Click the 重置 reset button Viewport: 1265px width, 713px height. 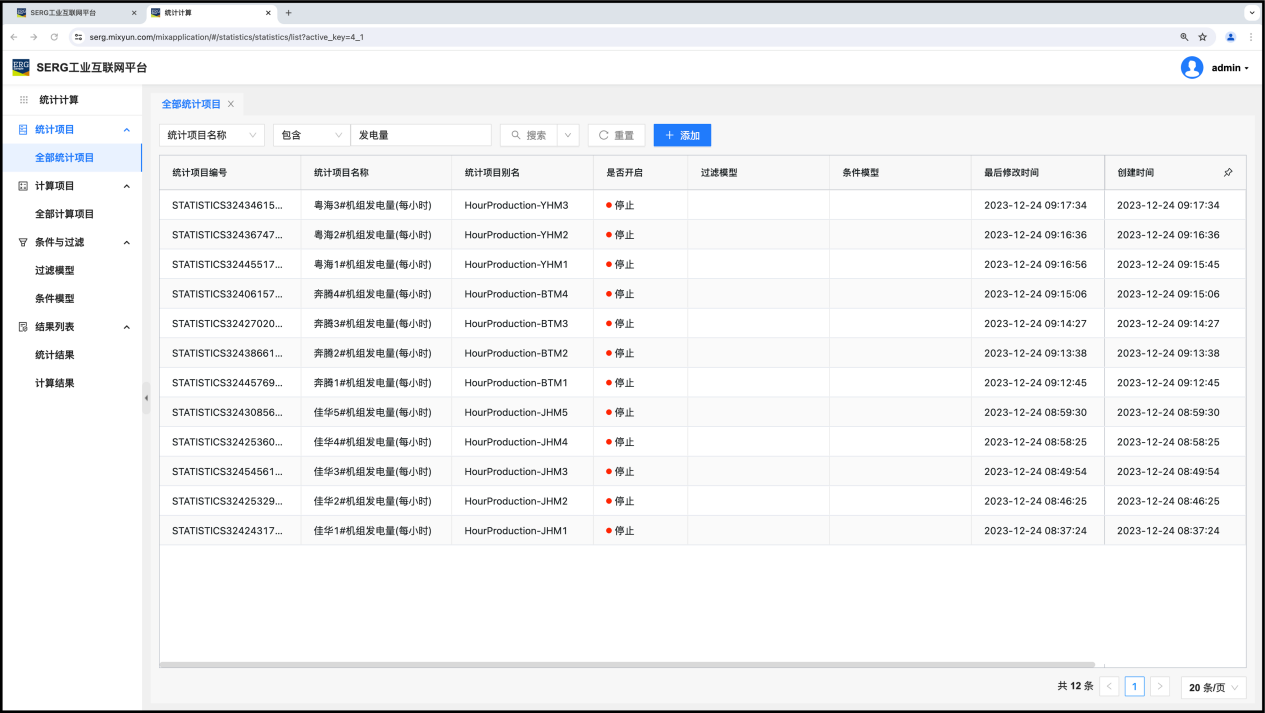(616, 135)
